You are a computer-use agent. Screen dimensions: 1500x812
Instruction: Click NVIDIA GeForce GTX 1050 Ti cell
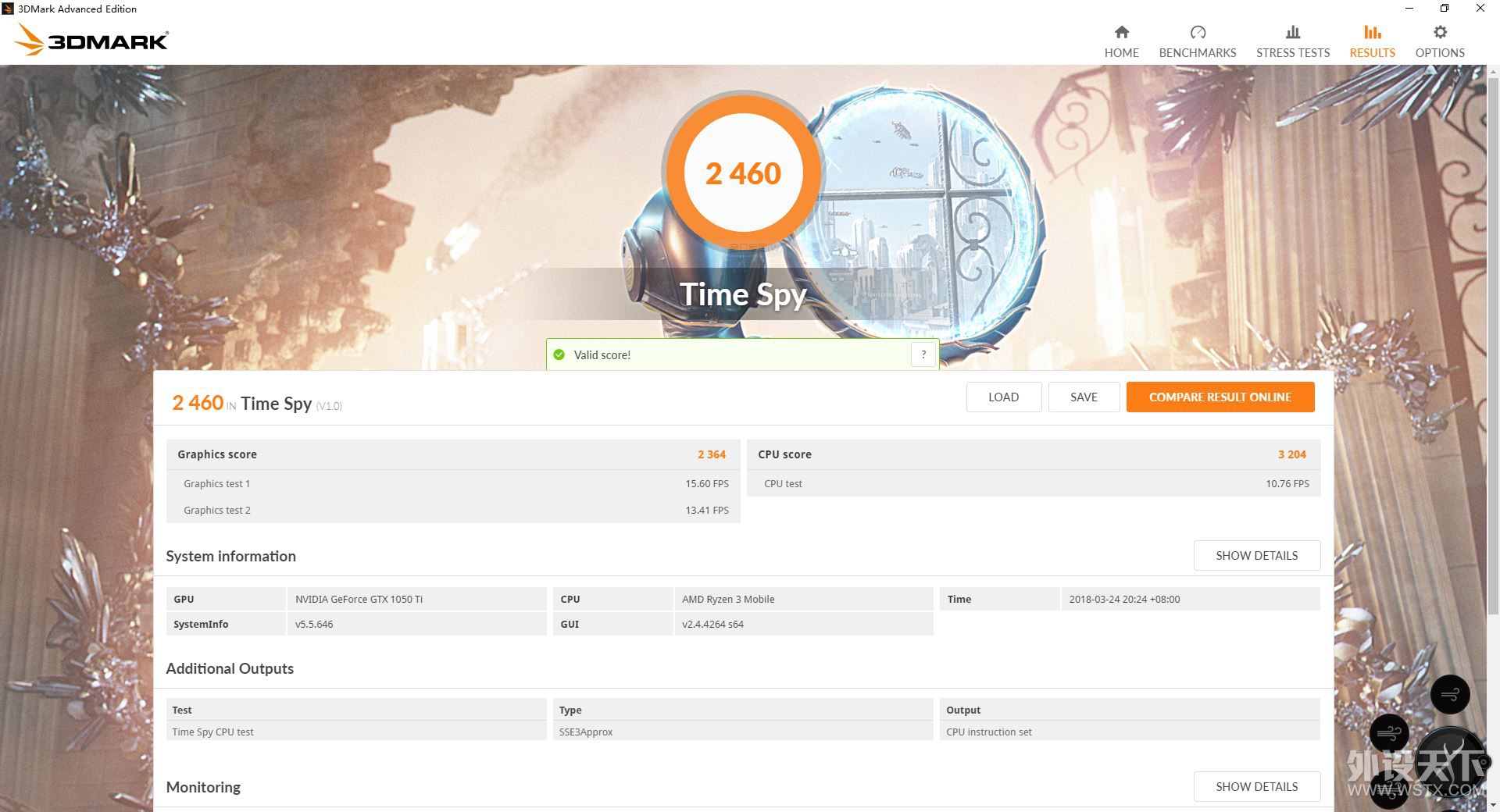coord(417,599)
